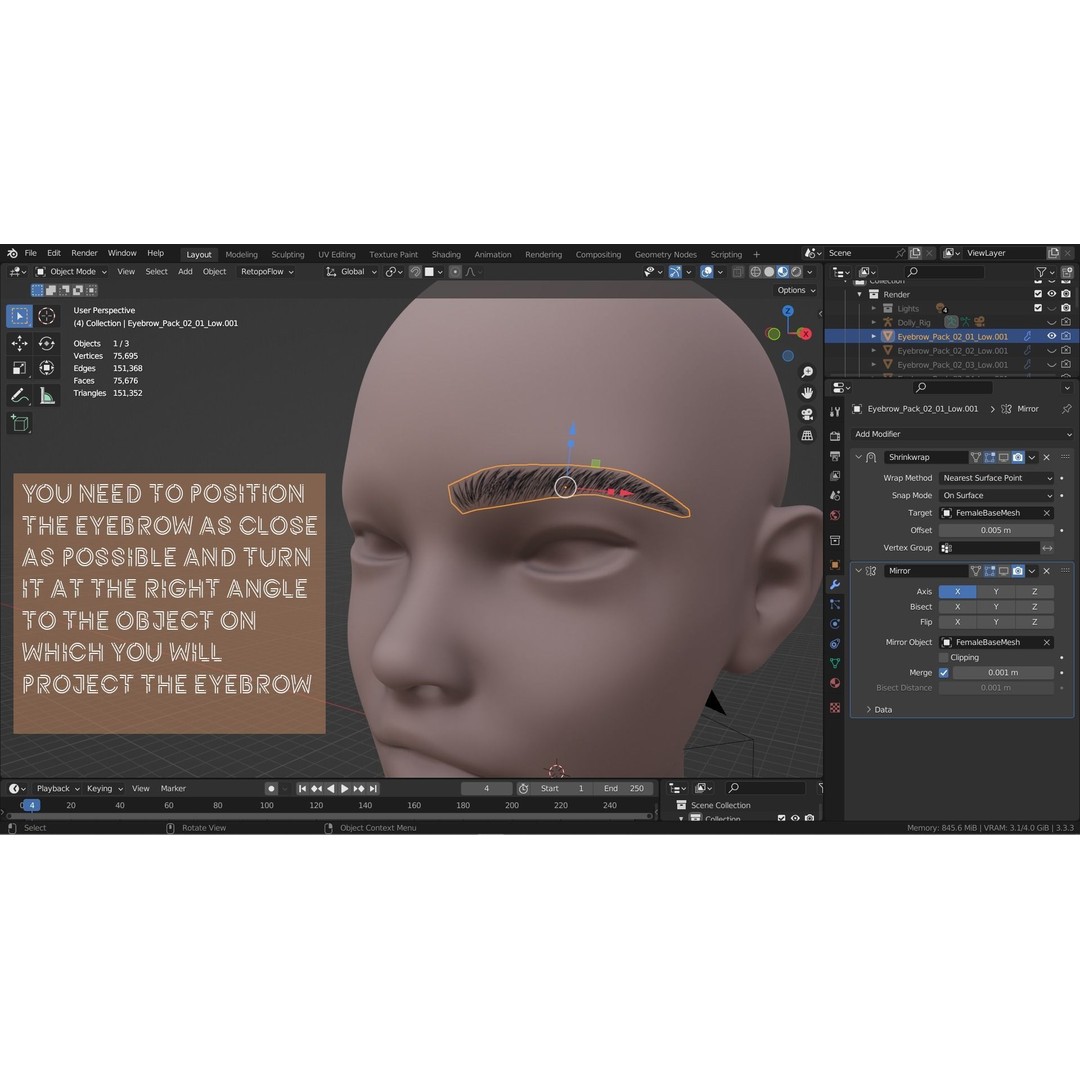Switch to rendered viewport shading

click(797, 272)
